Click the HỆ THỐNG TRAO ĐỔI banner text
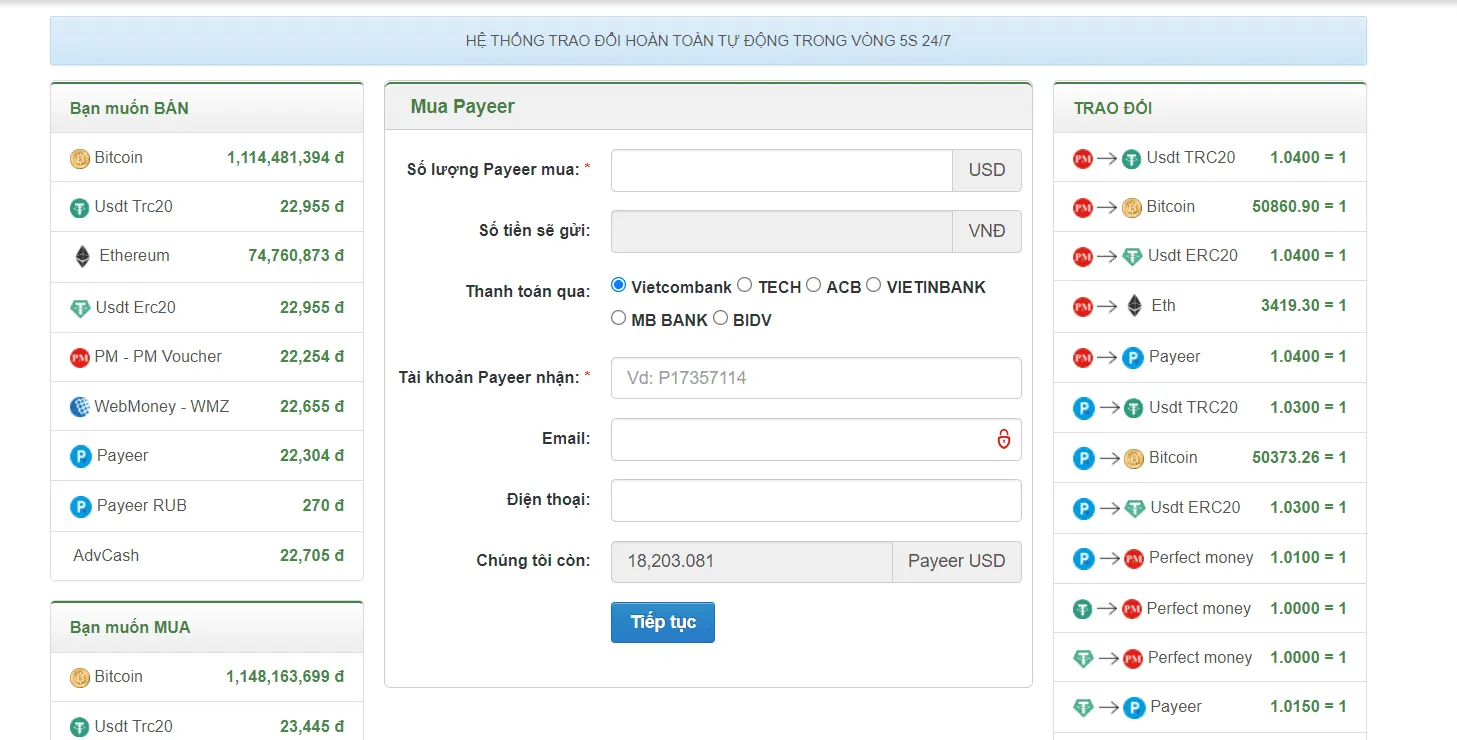The height and width of the screenshot is (740, 1457). coord(708,41)
